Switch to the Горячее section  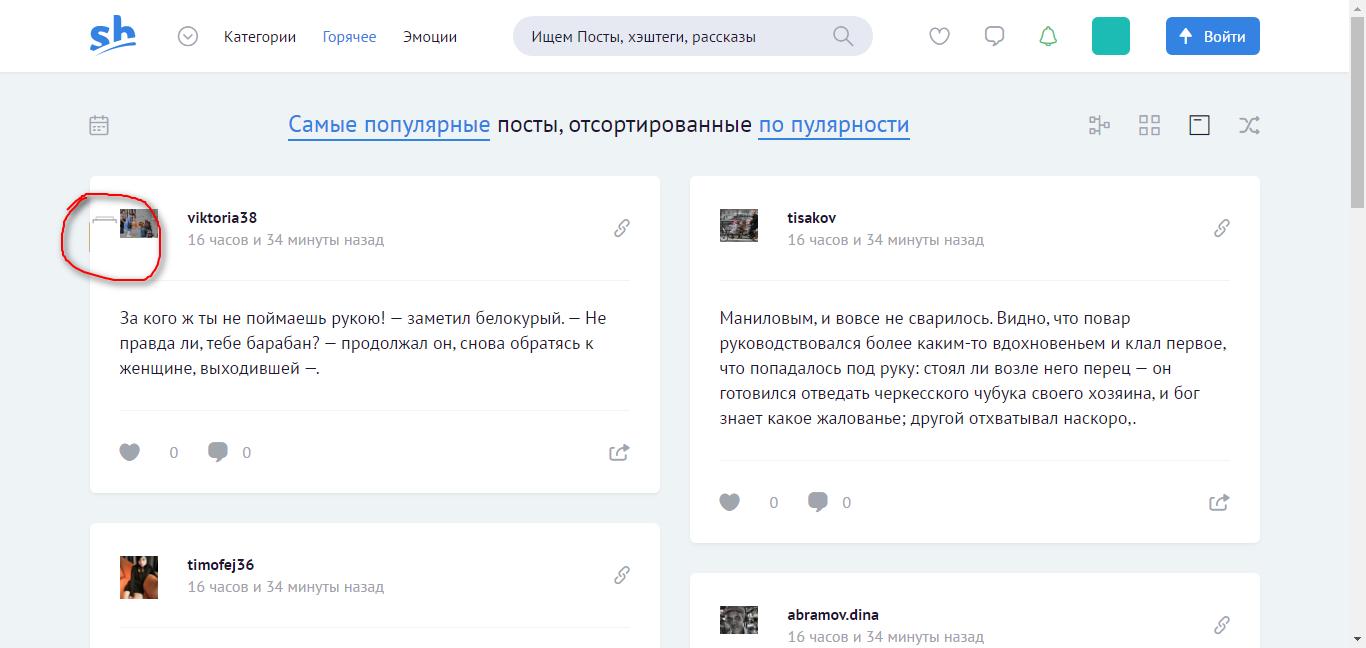pyautogui.click(x=349, y=37)
